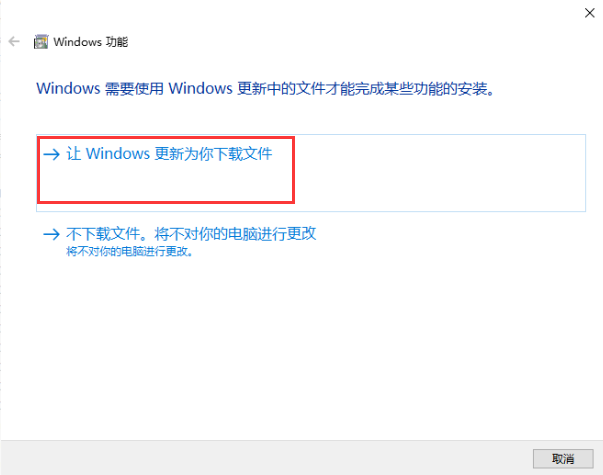This screenshot has height=475, width=603.
Task: Choose 让 Windows 更新为你下载文件
Action: tap(311, 173)
